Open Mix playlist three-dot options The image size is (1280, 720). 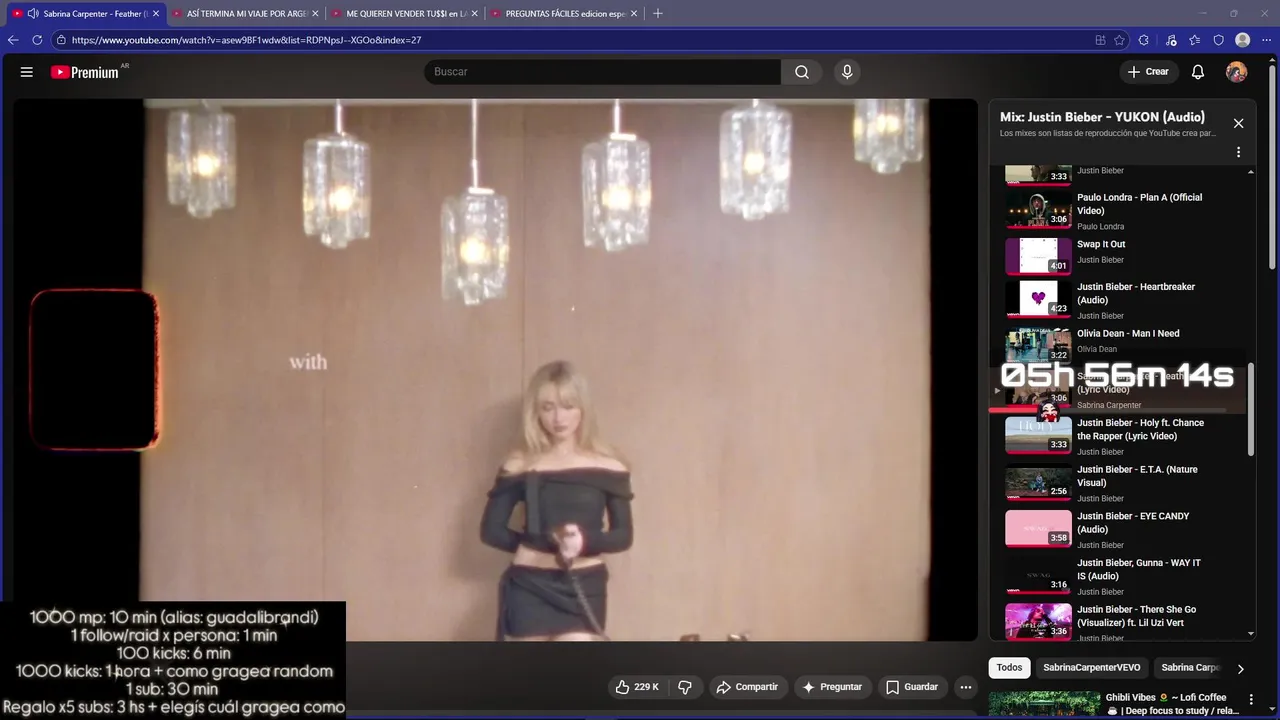click(1238, 153)
